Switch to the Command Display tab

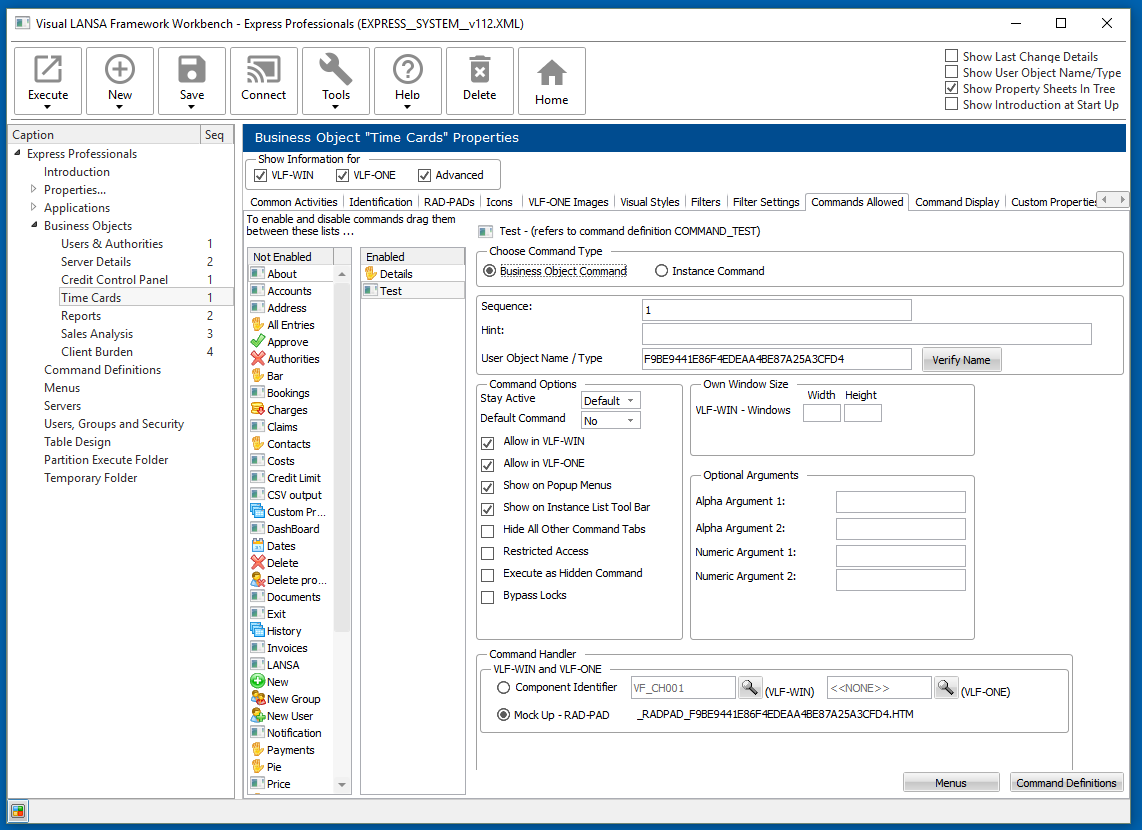(x=957, y=202)
